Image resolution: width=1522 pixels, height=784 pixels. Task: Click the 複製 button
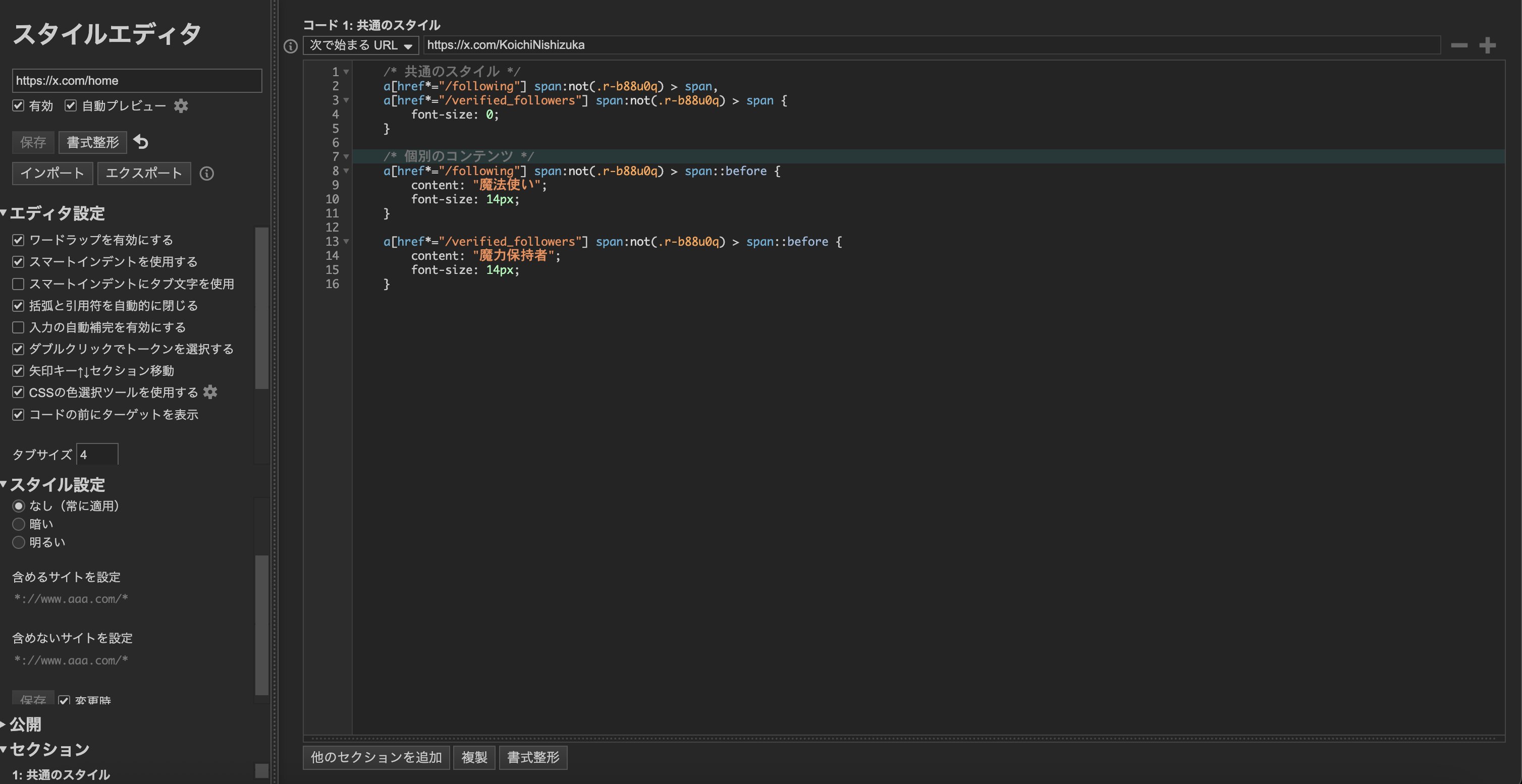[x=474, y=757]
